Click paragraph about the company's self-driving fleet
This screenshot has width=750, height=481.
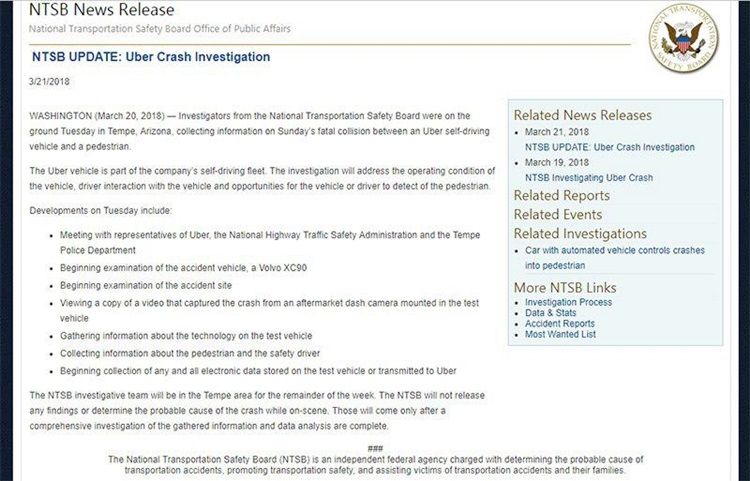(262, 178)
